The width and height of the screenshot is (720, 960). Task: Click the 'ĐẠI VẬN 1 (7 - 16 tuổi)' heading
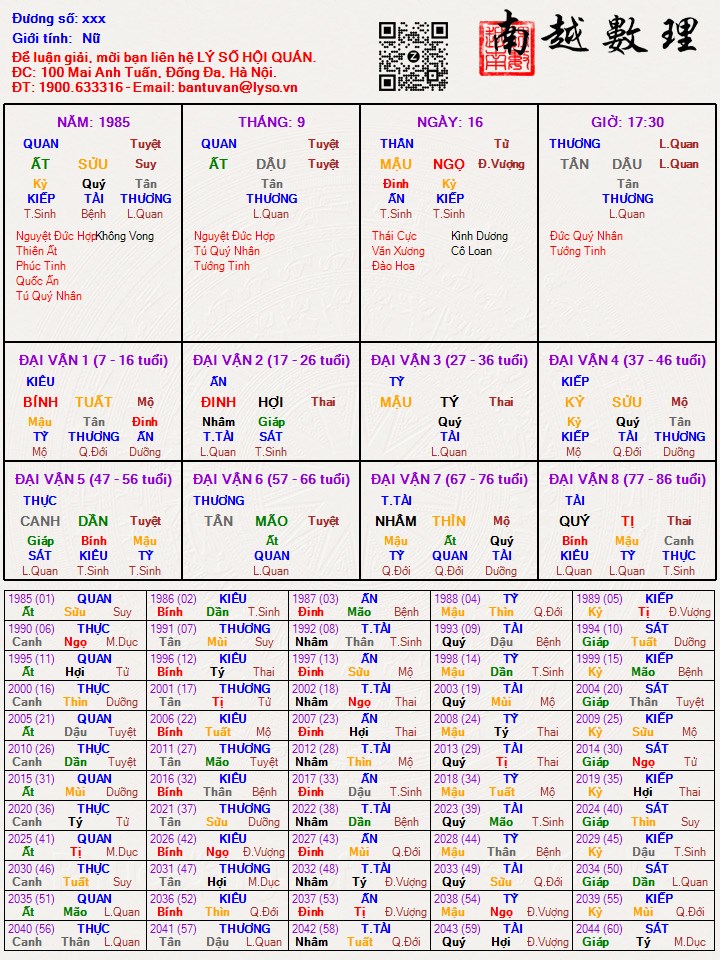tap(93, 360)
